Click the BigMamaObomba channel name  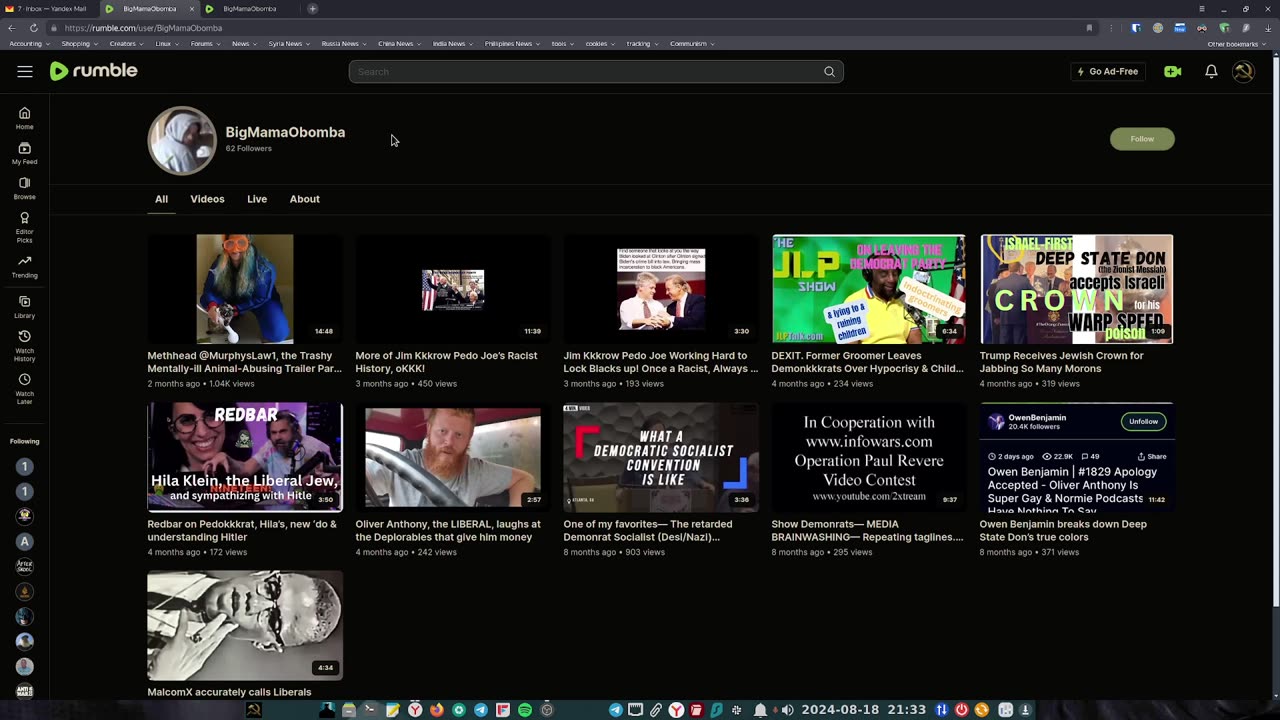(285, 132)
